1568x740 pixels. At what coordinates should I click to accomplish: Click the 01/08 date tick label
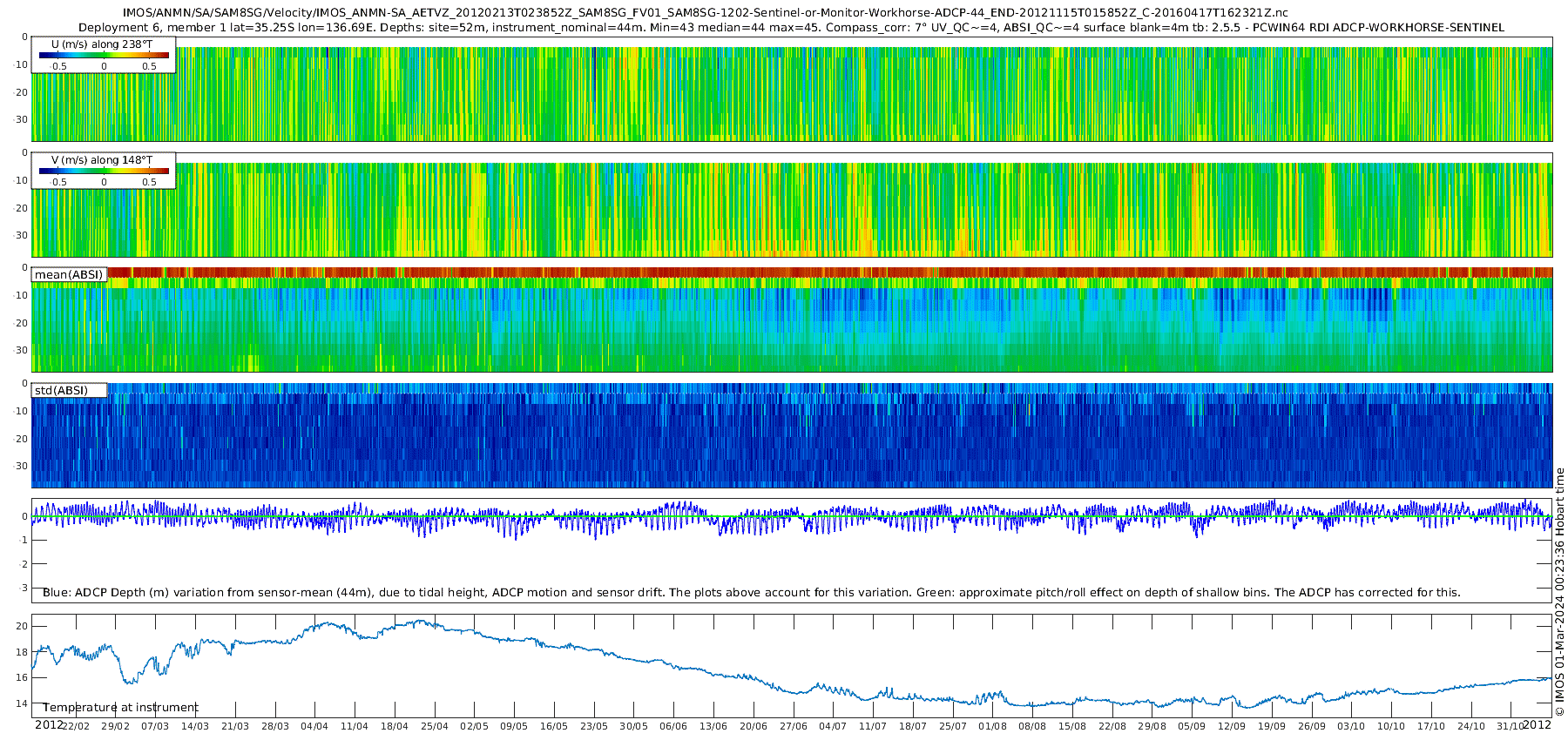coord(992,726)
